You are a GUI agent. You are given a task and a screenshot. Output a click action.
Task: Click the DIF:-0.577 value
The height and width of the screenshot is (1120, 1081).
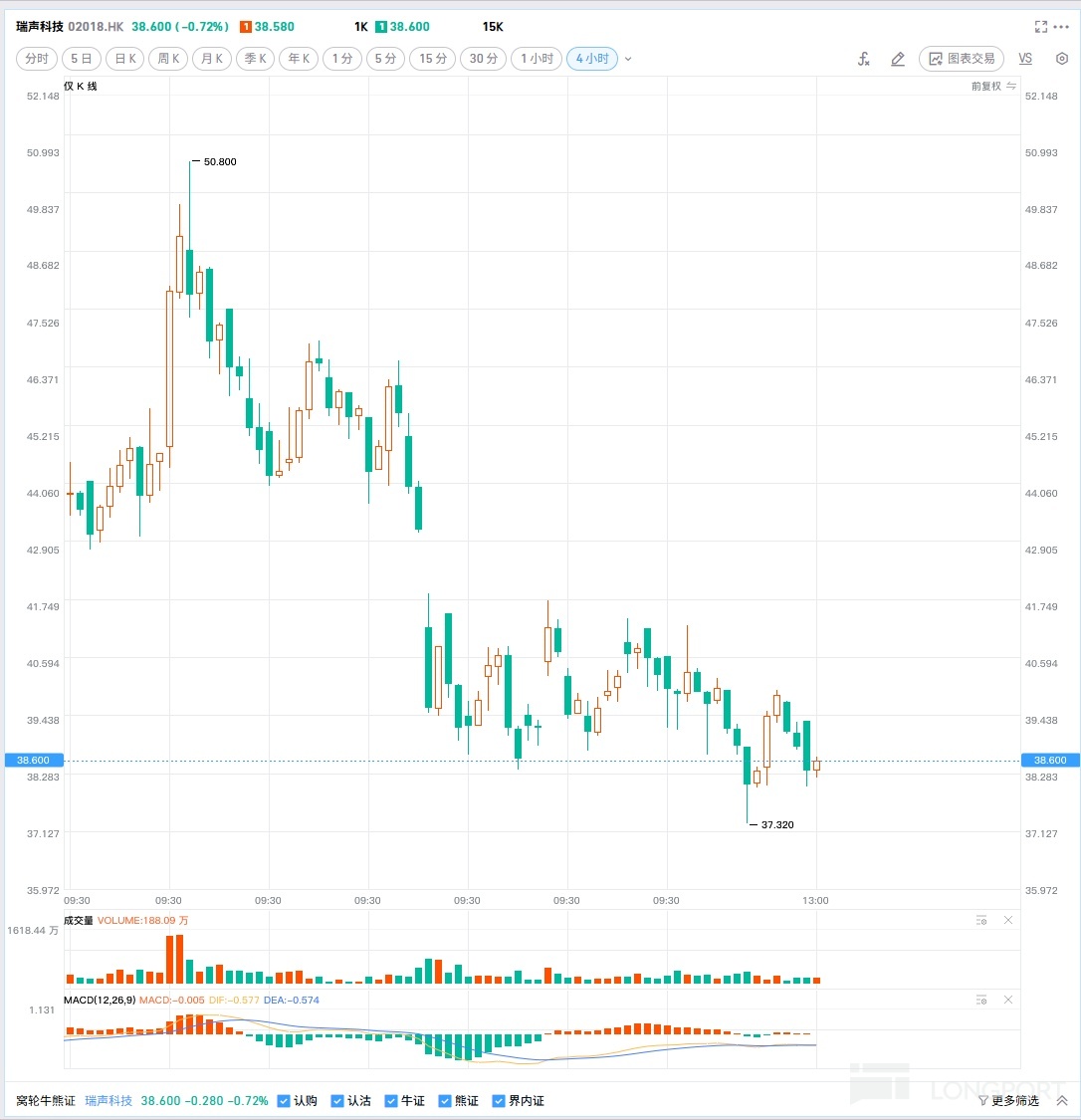tap(234, 1000)
